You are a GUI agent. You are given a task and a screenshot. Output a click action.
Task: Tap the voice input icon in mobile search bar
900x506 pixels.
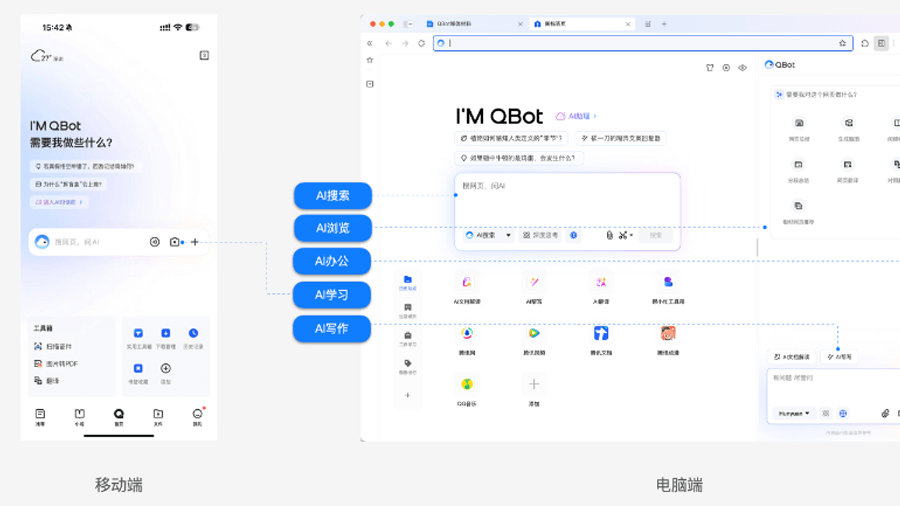[x=154, y=242]
